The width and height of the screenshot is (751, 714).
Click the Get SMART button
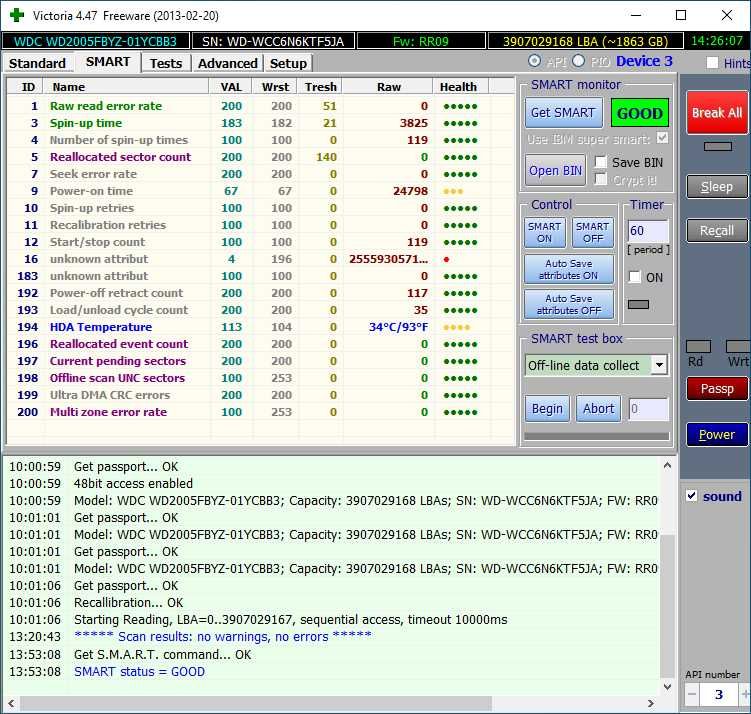coord(563,113)
